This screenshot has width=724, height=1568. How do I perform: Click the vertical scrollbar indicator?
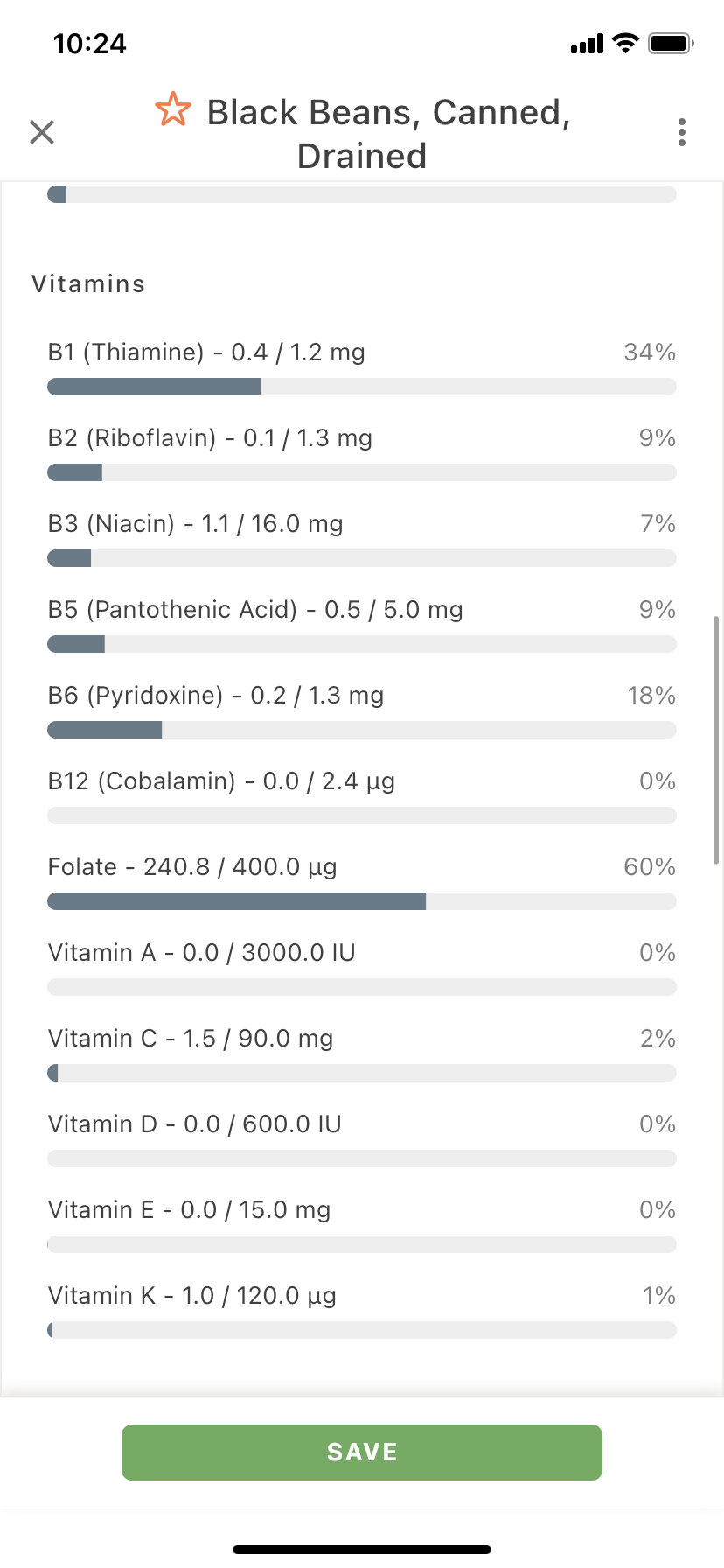click(716, 740)
